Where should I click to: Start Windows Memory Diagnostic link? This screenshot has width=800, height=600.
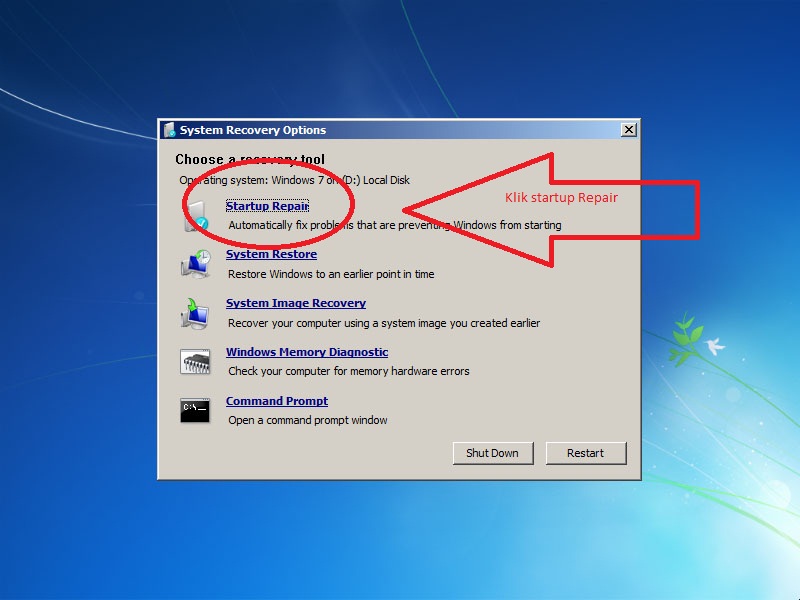tap(307, 352)
